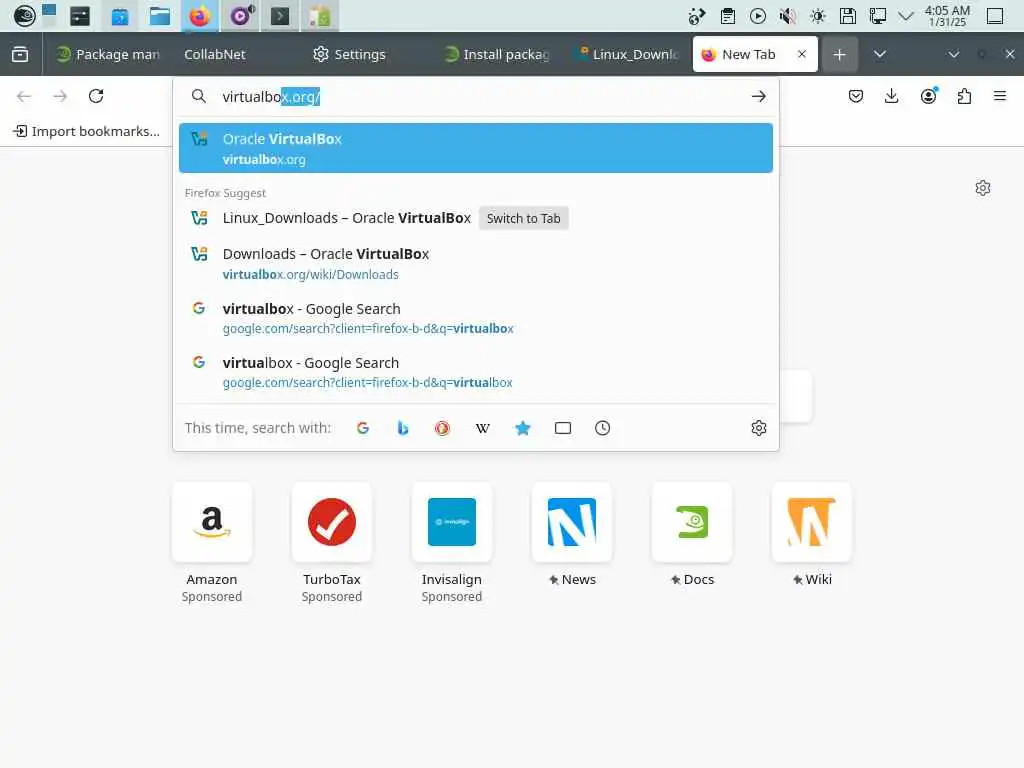
Task: Open clipboard icon in system tray
Action: click(x=728, y=16)
